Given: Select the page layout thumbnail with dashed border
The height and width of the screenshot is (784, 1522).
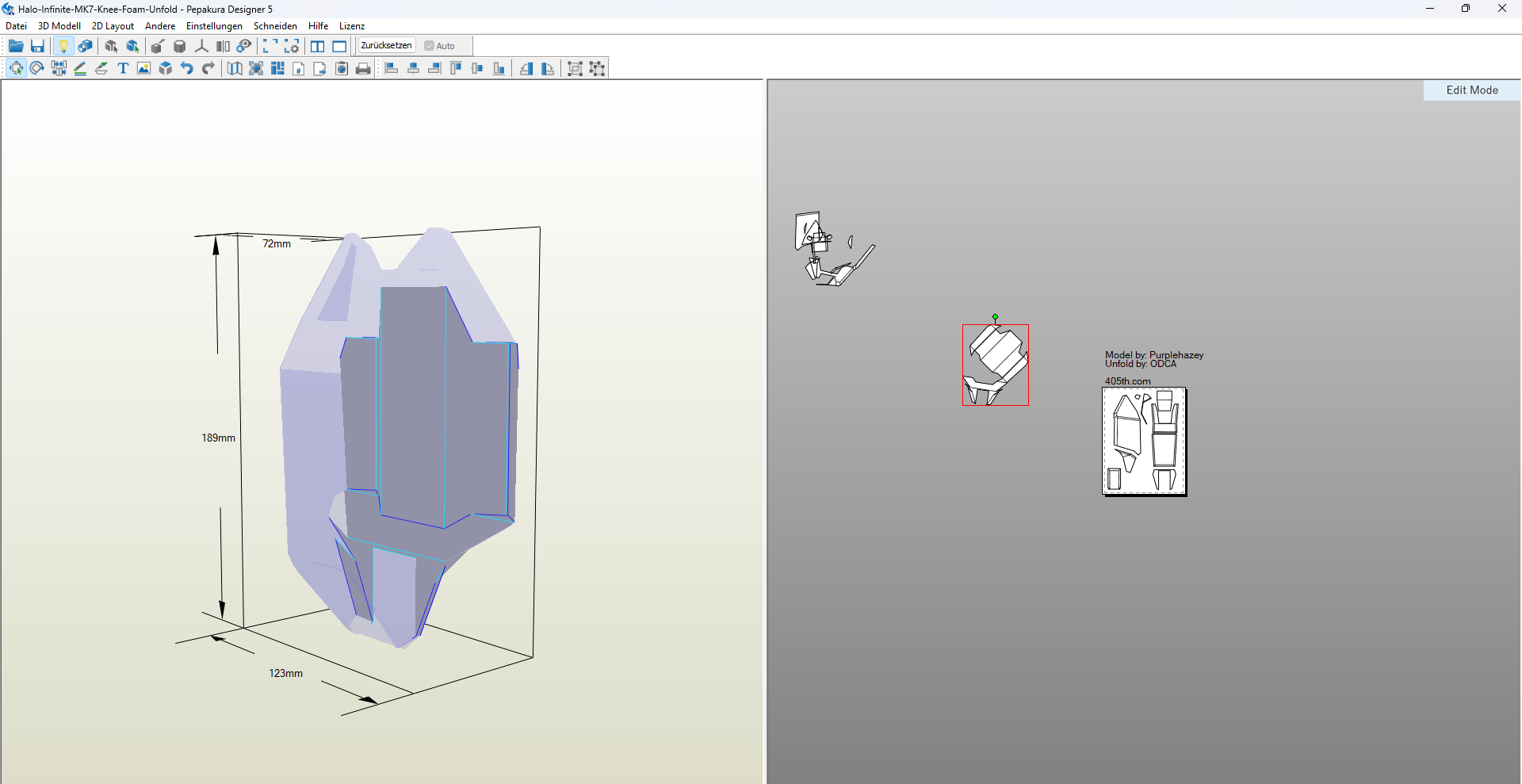Looking at the screenshot, I should click(1144, 441).
